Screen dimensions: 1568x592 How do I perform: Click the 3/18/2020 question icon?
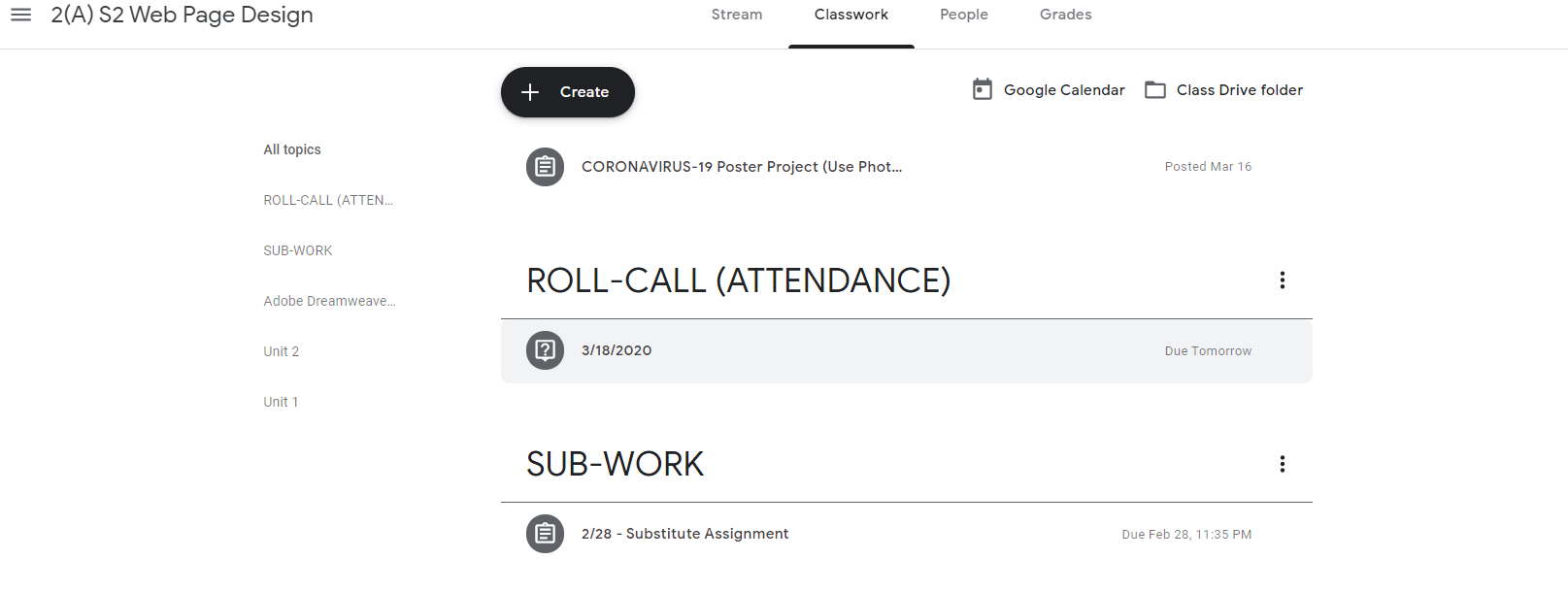545,350
